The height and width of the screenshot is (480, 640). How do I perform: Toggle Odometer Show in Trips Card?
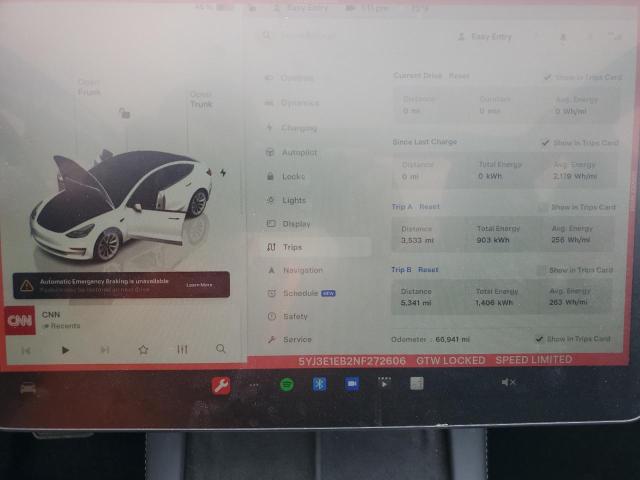(x=539, y=339)
